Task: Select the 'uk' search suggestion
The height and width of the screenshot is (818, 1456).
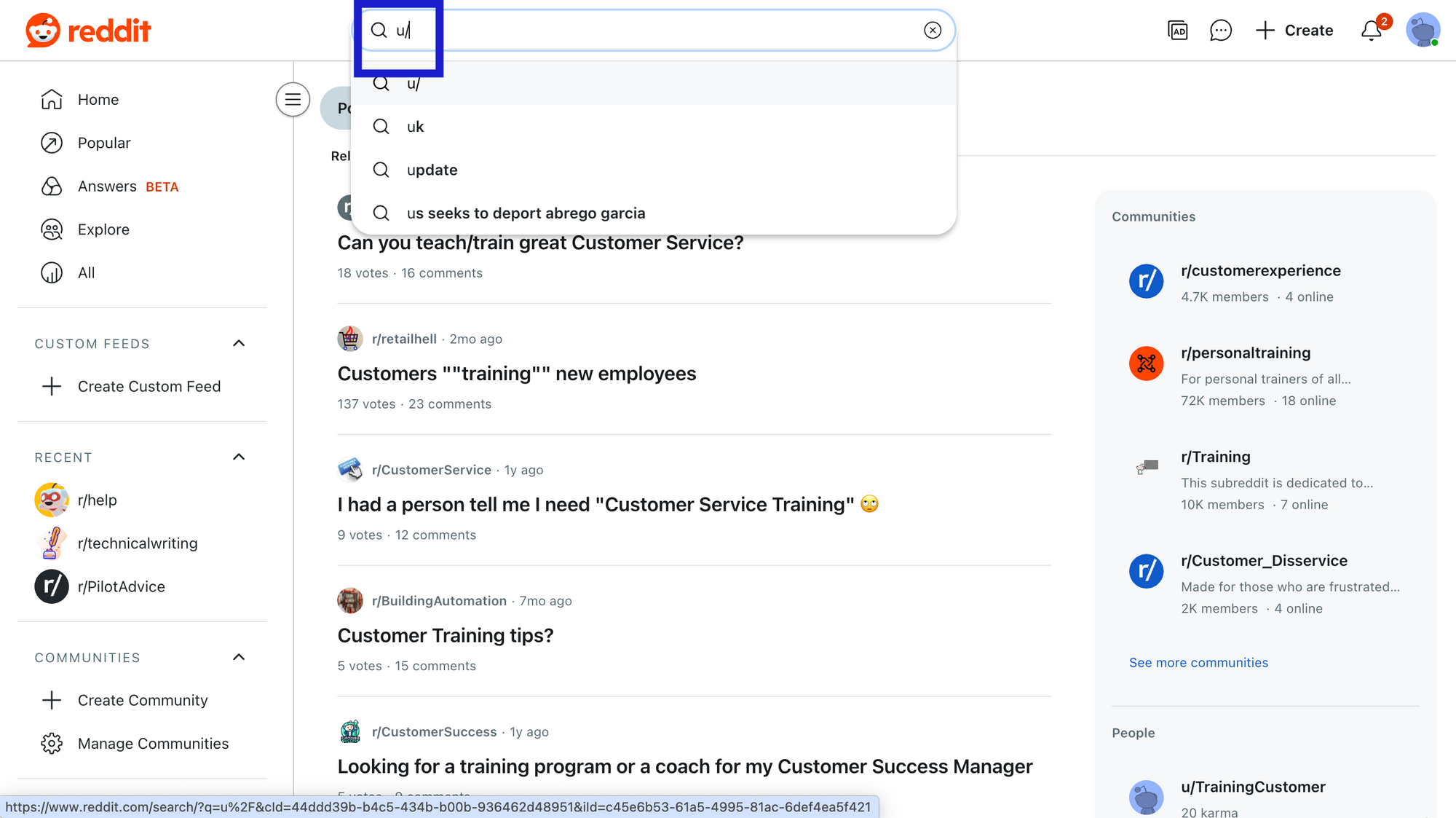Action: coord(415,126)
